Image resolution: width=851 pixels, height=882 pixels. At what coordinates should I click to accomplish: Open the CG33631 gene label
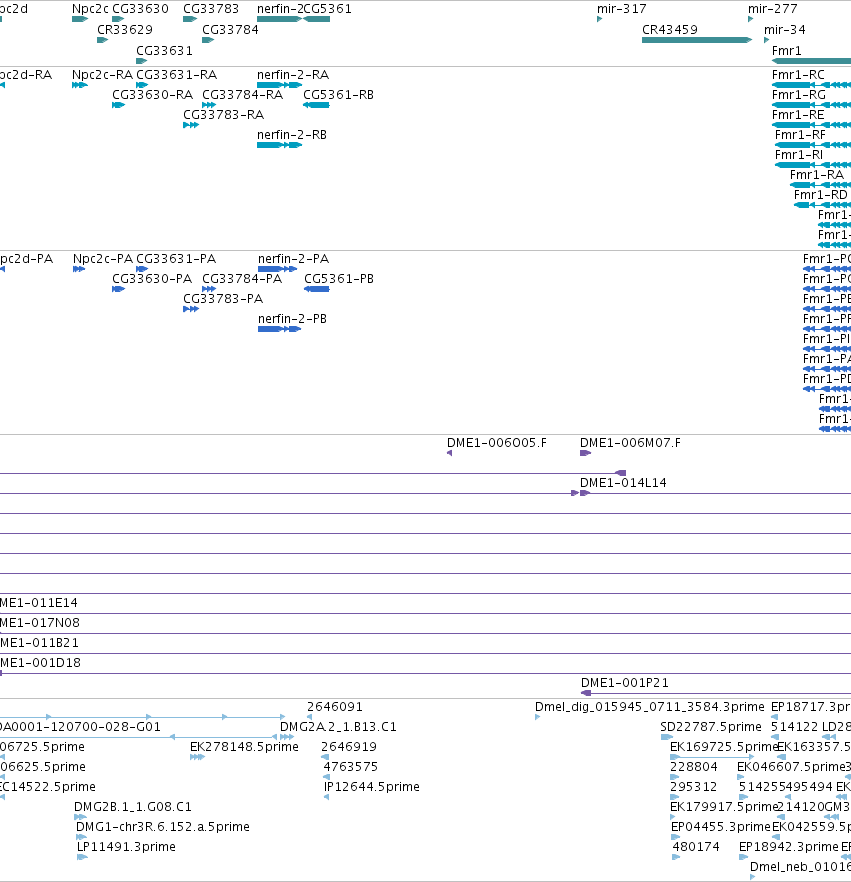[x=164, y=51]
